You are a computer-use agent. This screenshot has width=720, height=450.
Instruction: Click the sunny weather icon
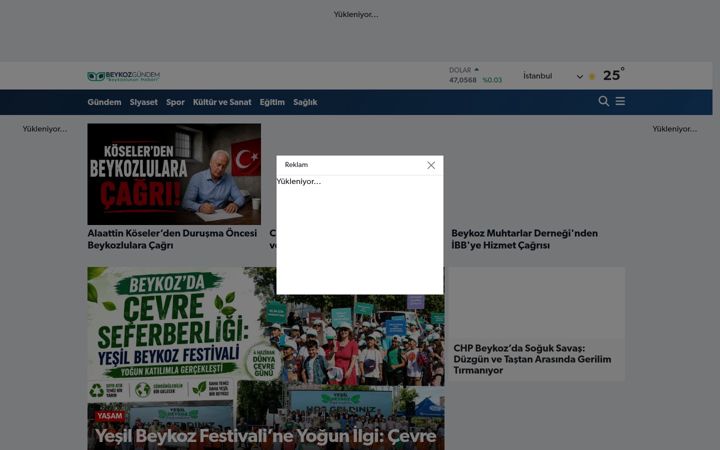tap(592, 76)
